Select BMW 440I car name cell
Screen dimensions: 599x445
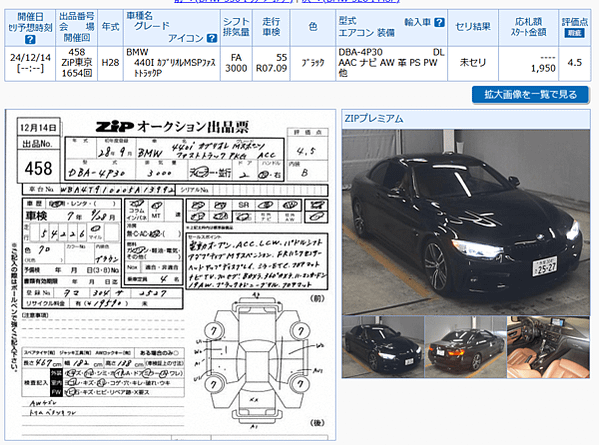(x=172, y=63)
